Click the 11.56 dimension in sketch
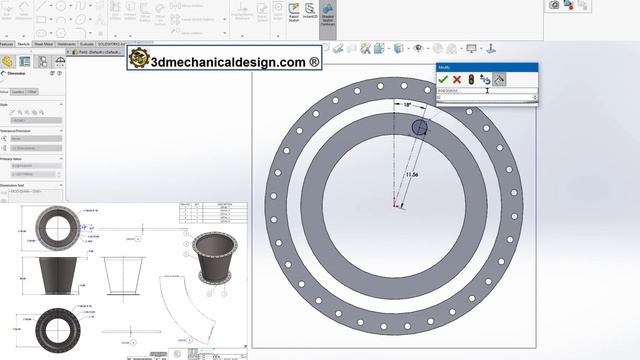This screenshot has height=360, width=640. (x=412, y=174)
